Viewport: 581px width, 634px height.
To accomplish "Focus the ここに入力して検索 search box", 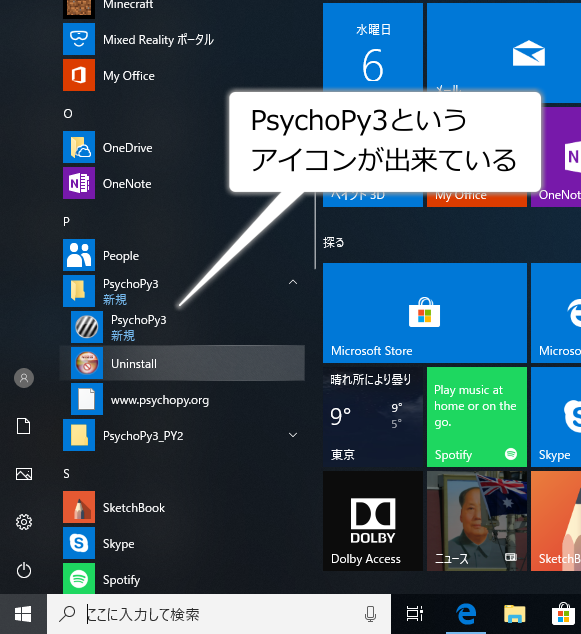I will 219,614.
